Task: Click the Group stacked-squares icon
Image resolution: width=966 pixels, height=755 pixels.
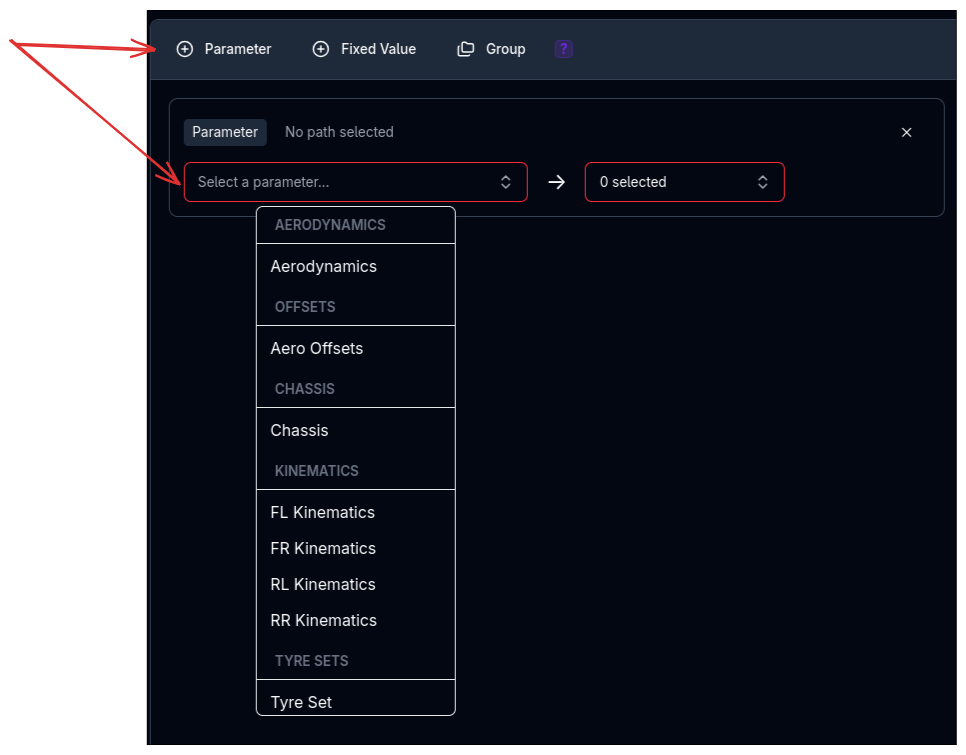Action: point(466,49)
